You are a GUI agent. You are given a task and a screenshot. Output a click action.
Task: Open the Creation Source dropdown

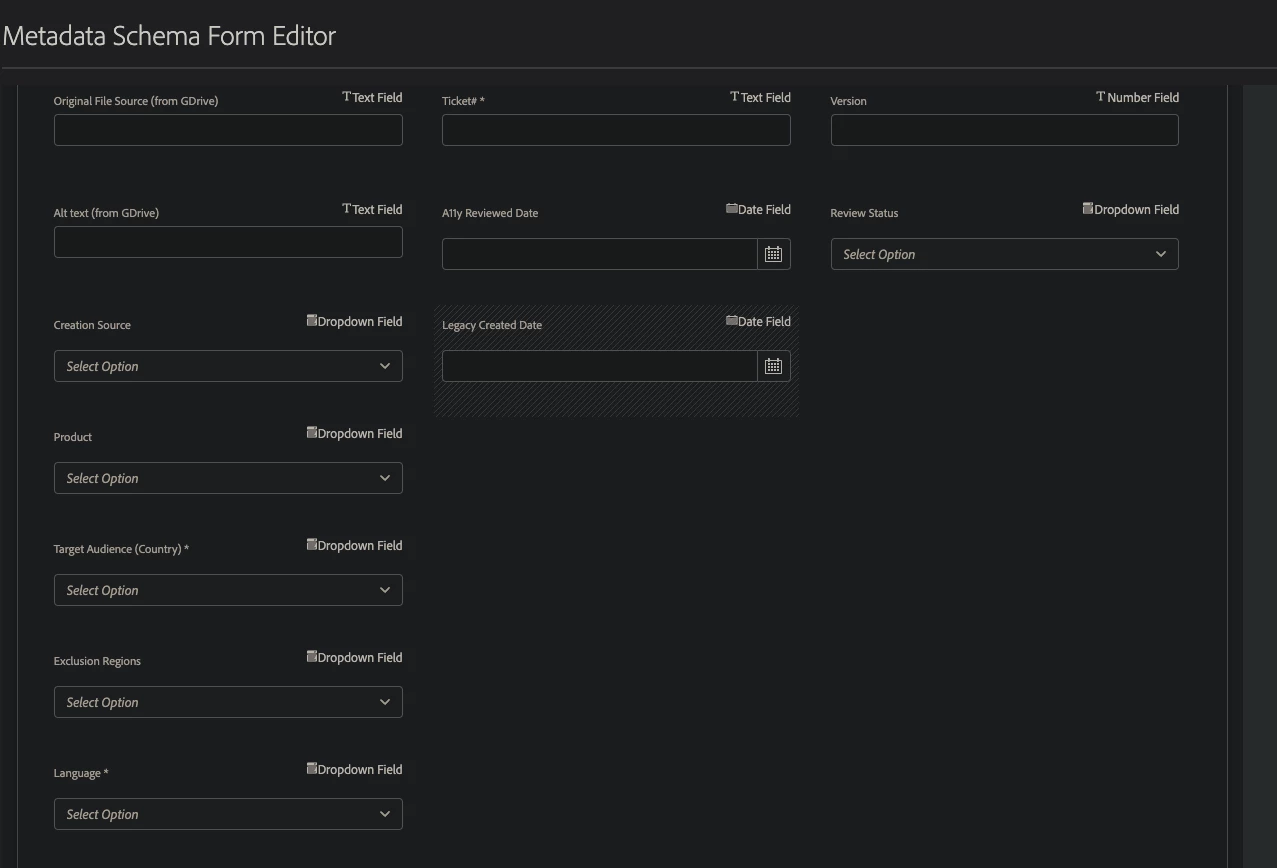[x=228, y=366]
